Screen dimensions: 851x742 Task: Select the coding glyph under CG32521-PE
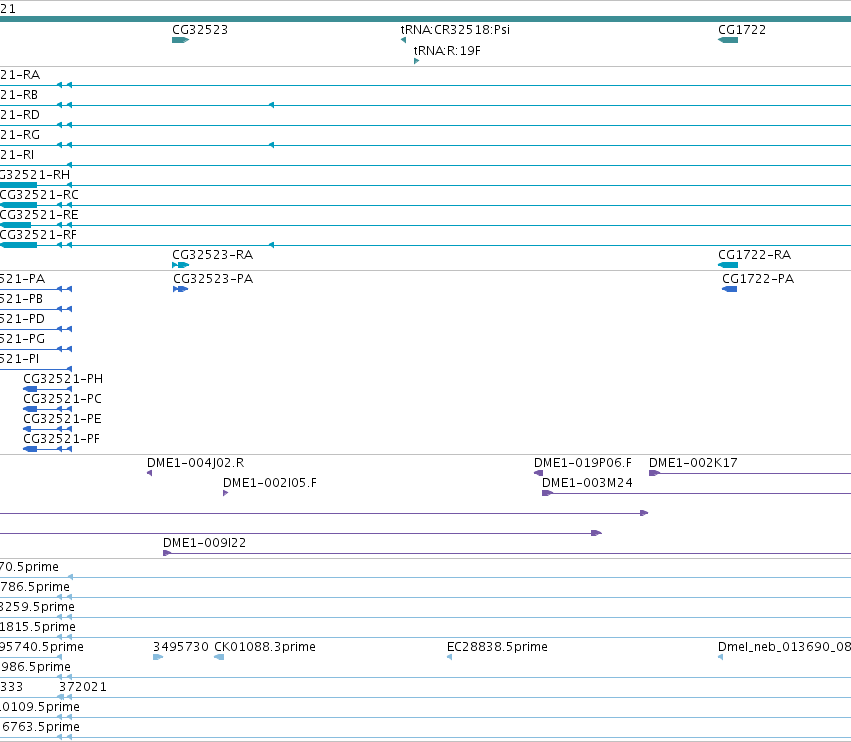pyautogui.click(x=47, y=429)
